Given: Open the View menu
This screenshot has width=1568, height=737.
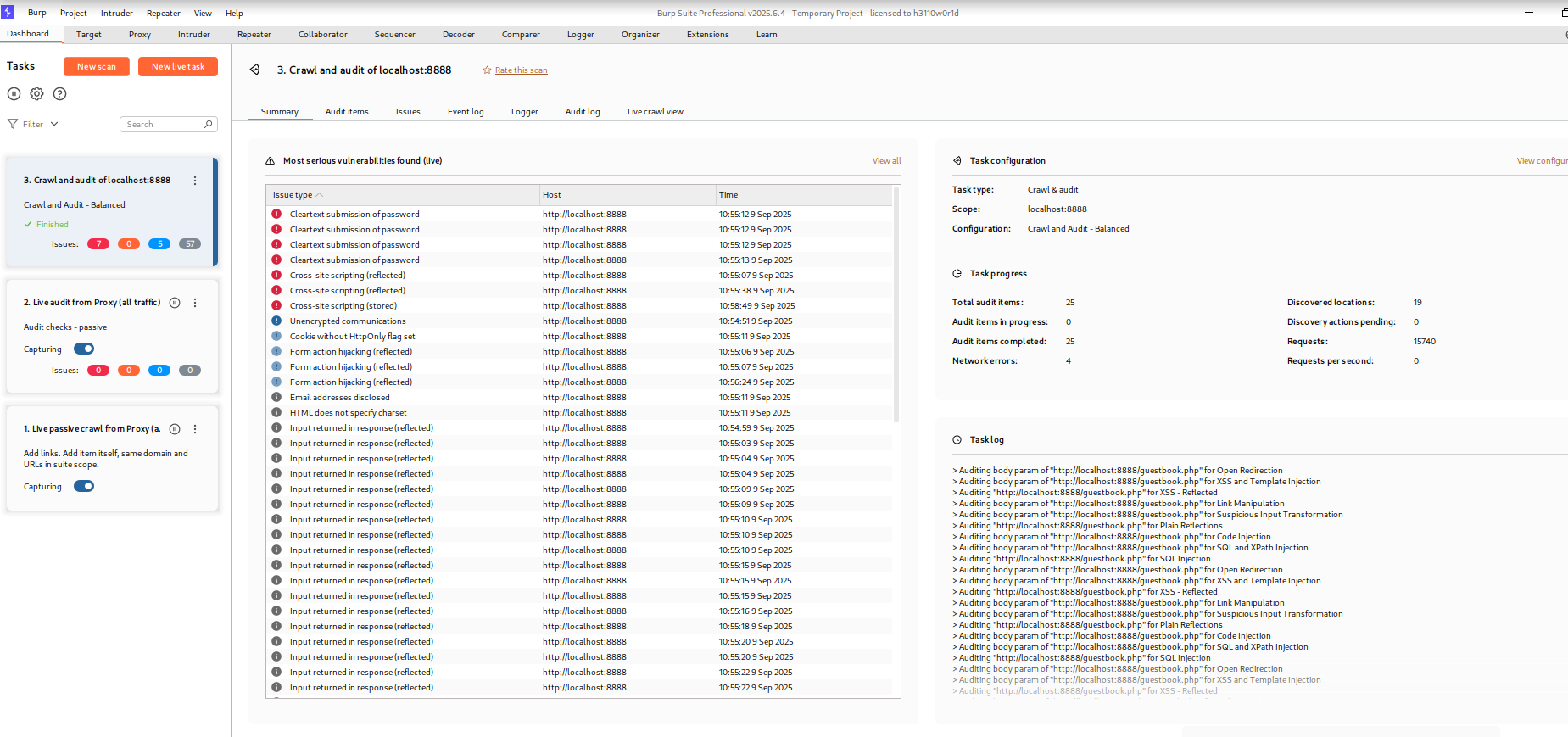Looking at the screenshot, I should point(203,14).
